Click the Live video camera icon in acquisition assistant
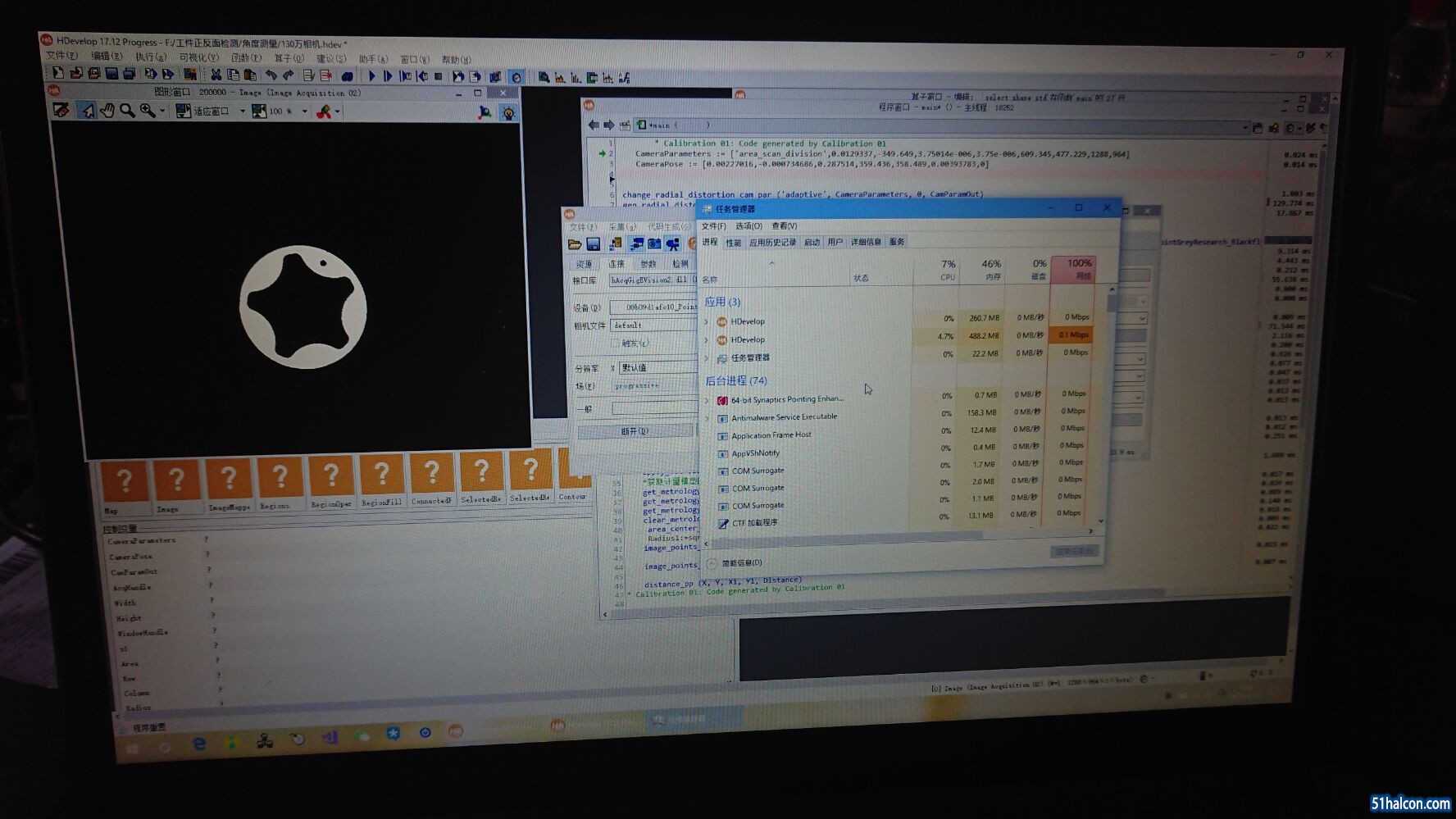Image resolution: width=1456 pixels, height=819 pixels. click(x=673, y=244)
